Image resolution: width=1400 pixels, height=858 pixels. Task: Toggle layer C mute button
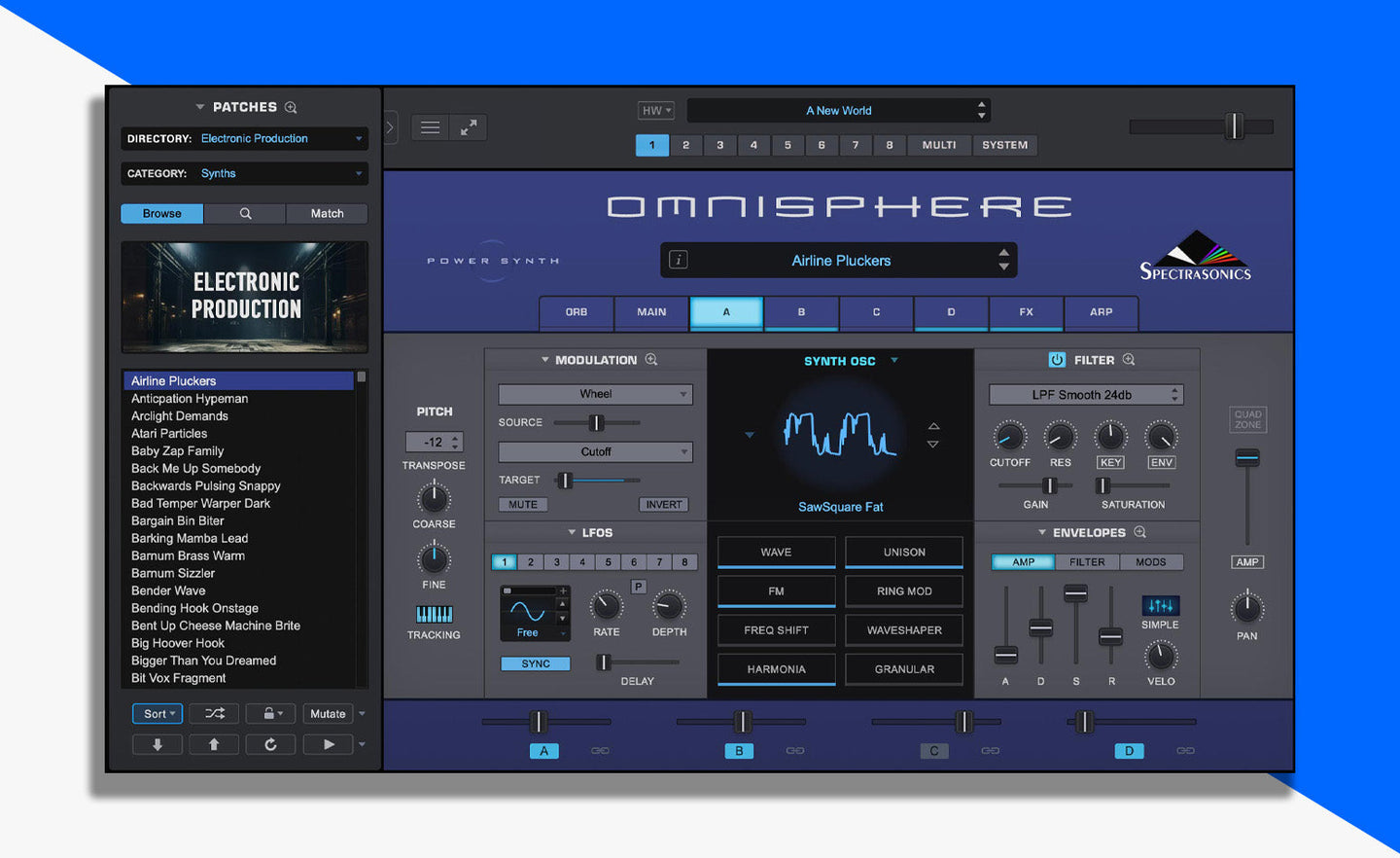tap(934, 751)
